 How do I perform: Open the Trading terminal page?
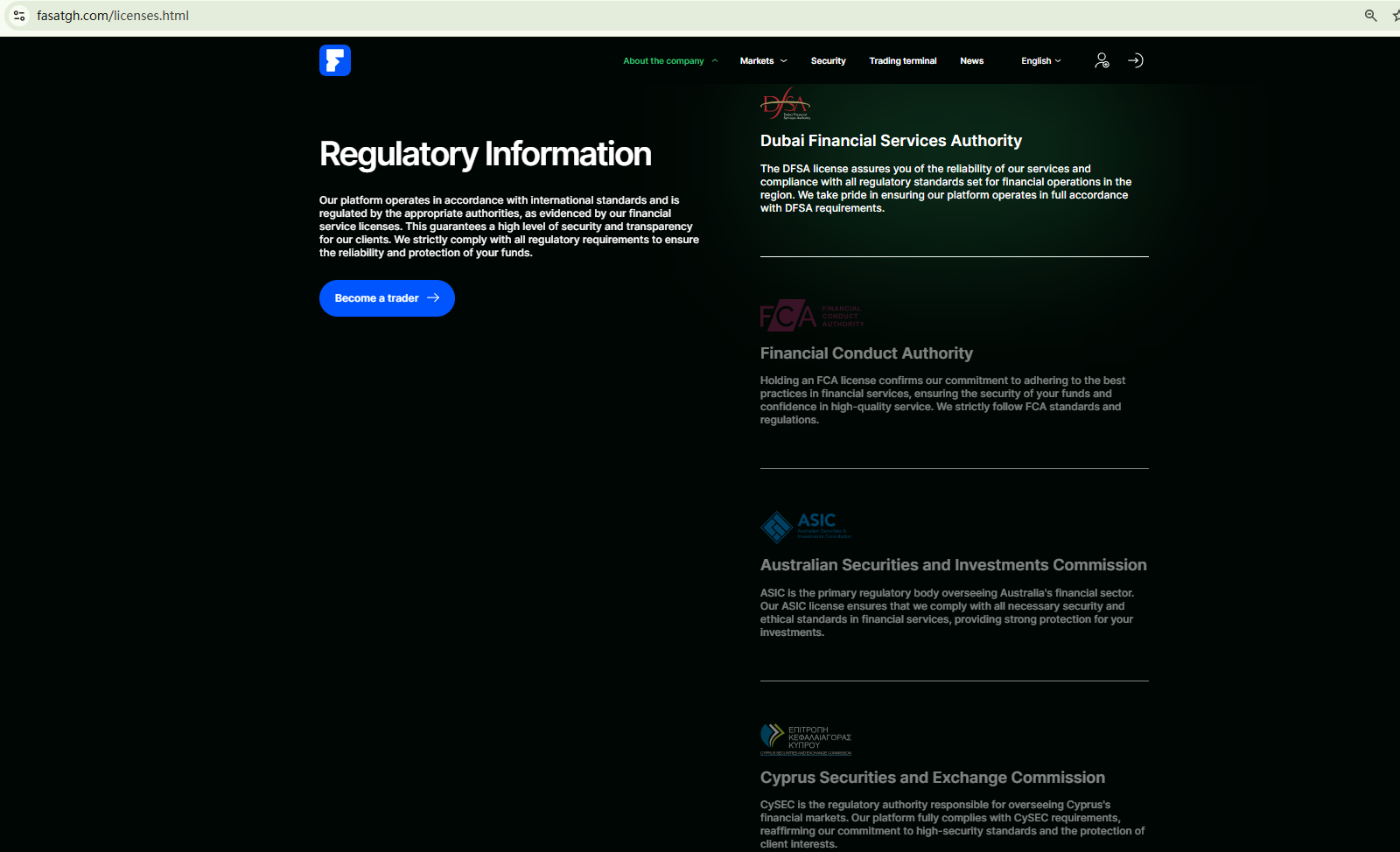tap(902, 61)
